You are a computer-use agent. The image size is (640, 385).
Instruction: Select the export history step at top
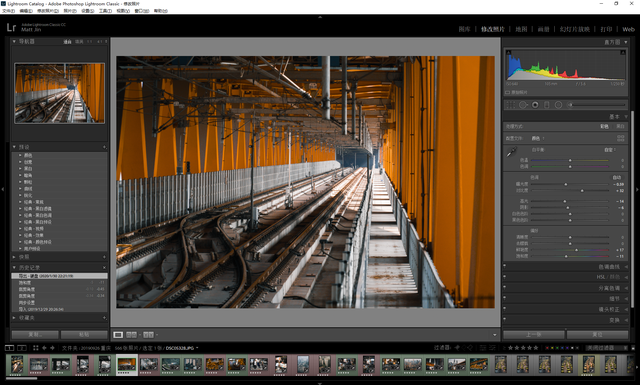click(60, 276)
